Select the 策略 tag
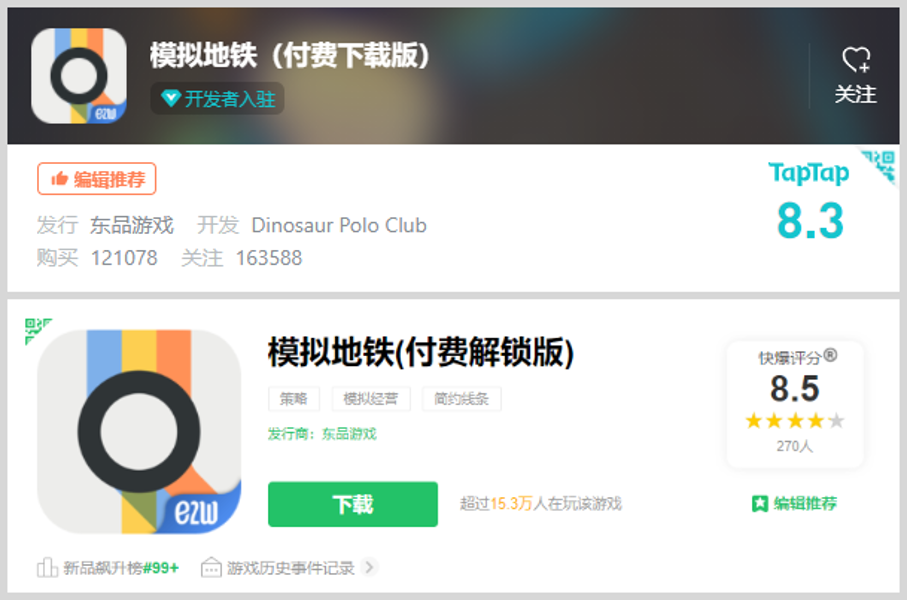908x600 pixels. point(294,399)
